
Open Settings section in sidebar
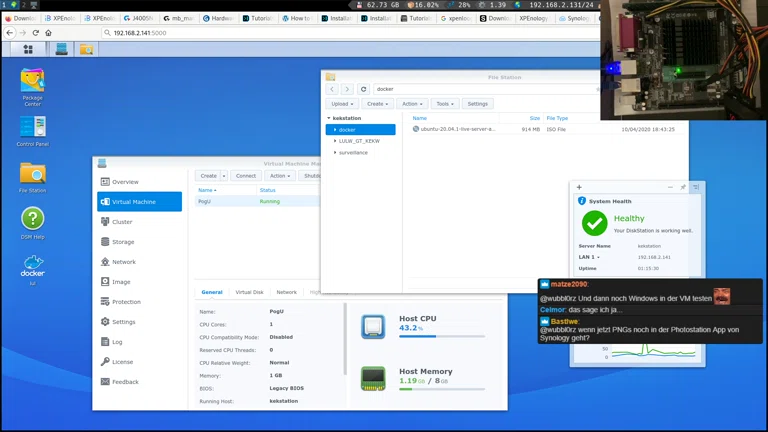(x=140, y=322)
